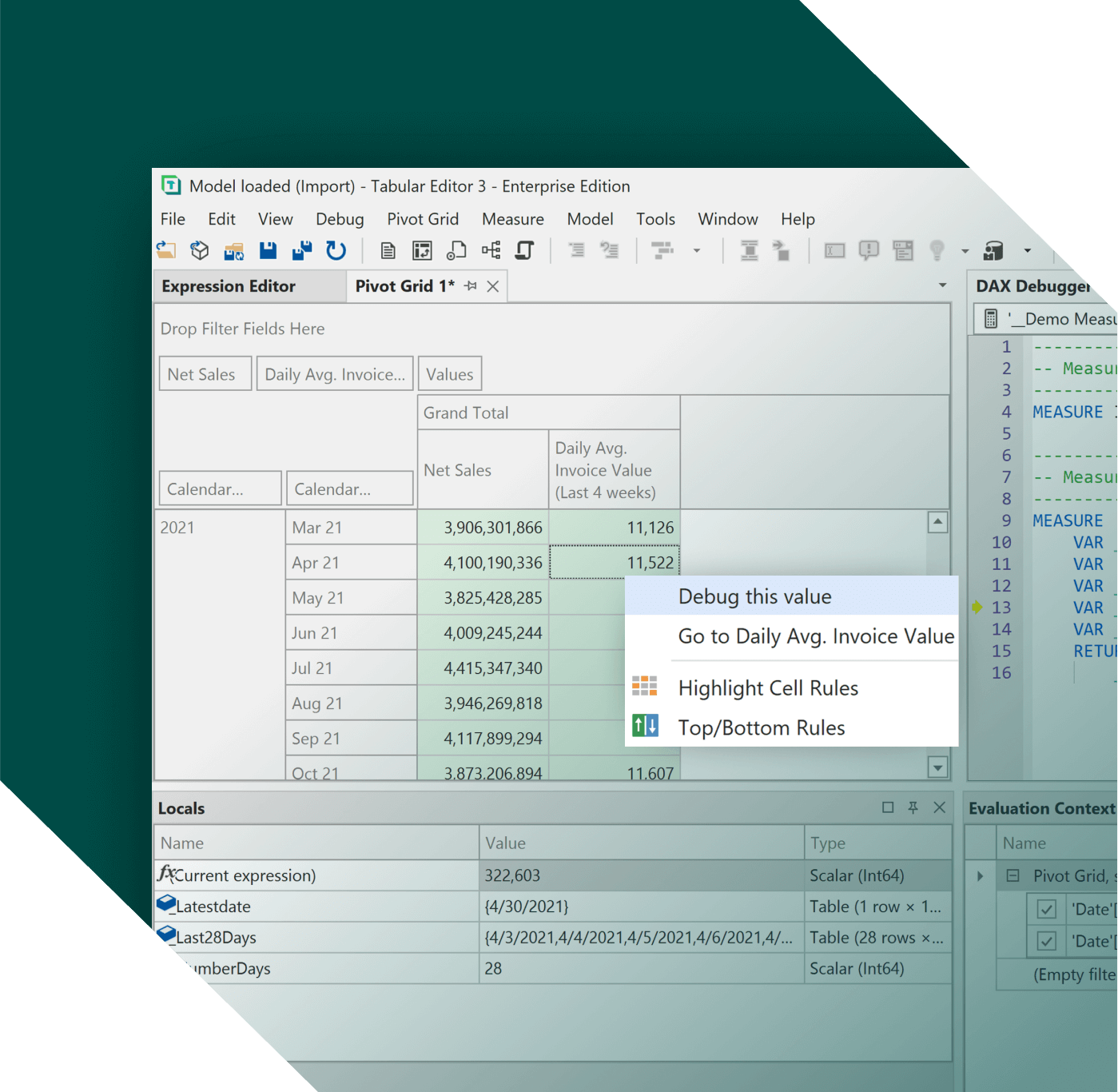1118x1092 pixels.
Task: Open the light bulb dropdown arrow
Action: [x=965, y=251]
